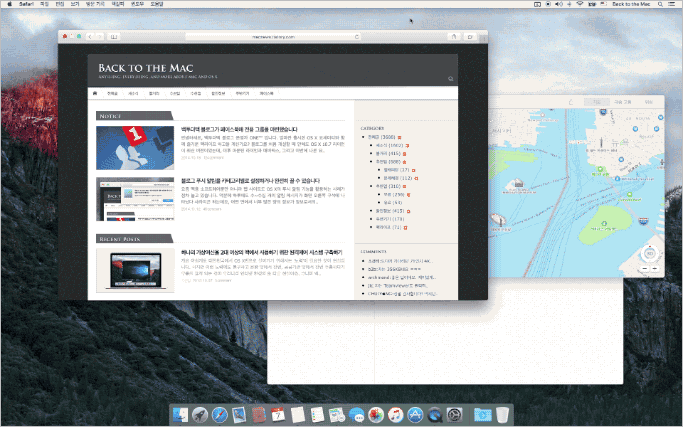The width and height of the screenshot is (683, 427).
Task: Select the Whitehall Terminal transit marker in Maps
Action: pos(617,179)
